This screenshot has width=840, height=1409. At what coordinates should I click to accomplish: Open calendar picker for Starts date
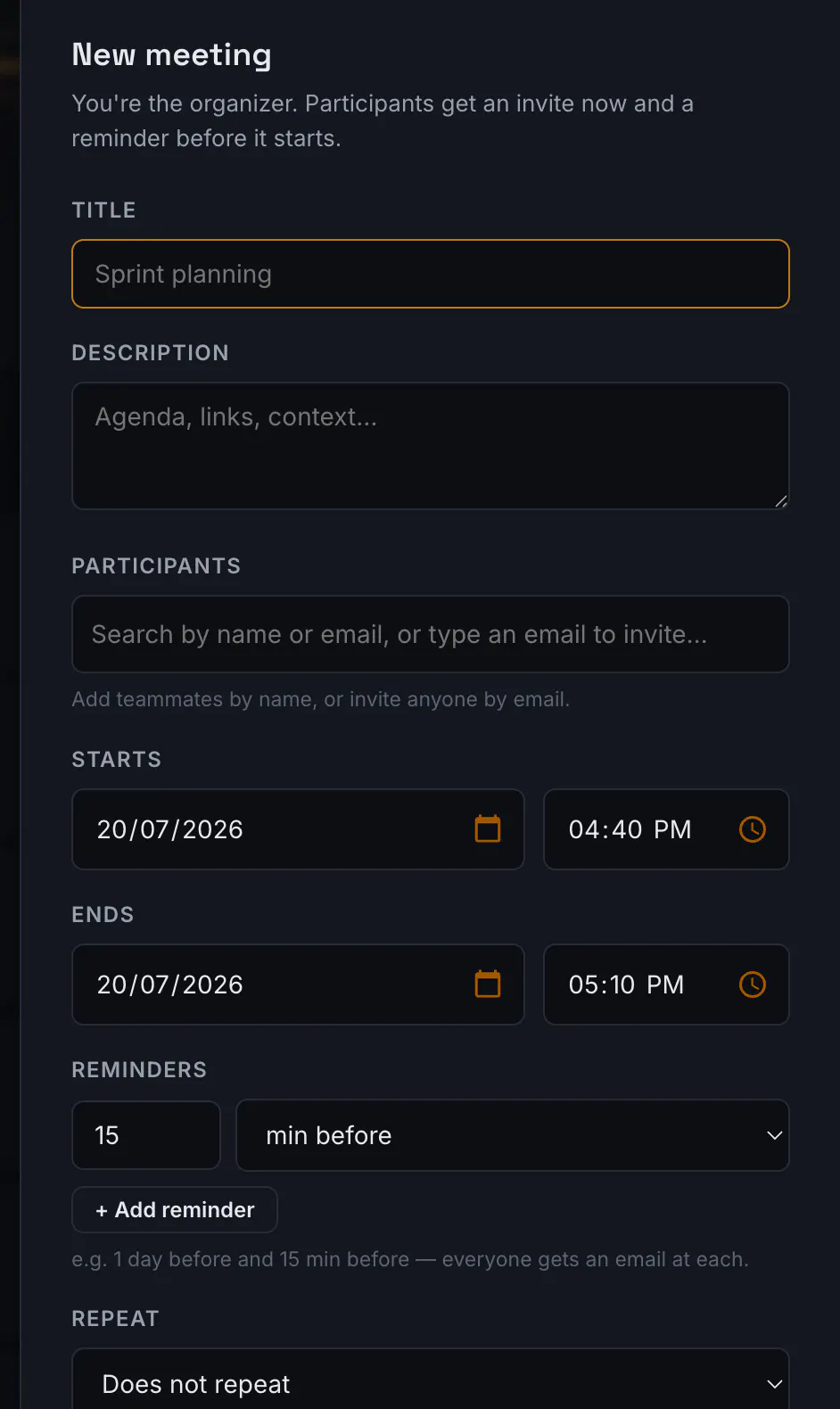[x=488, y=829]
